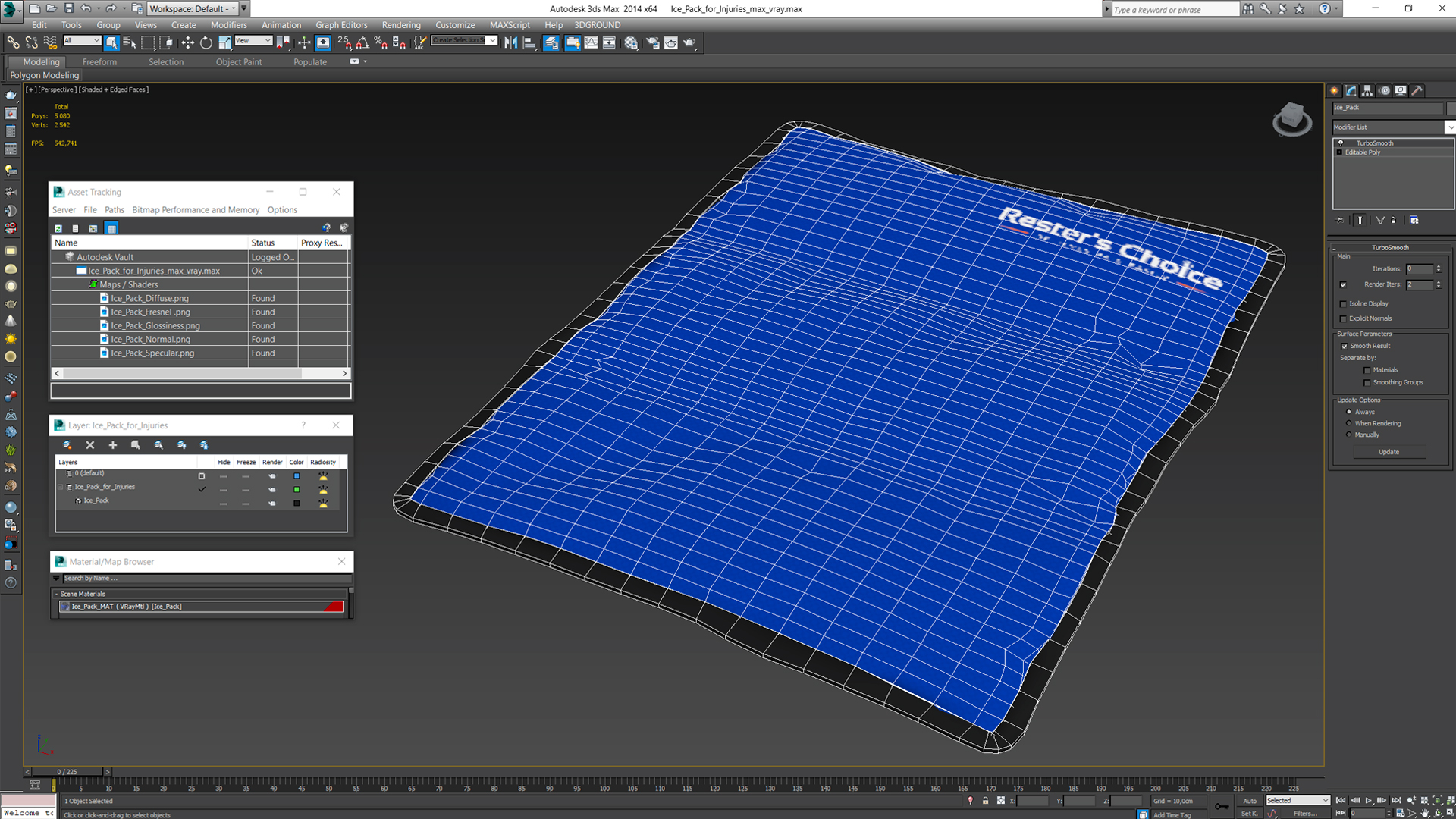Switch to Object Paint ribbon tab
The image size is (1456, 819).
(238, 62)
